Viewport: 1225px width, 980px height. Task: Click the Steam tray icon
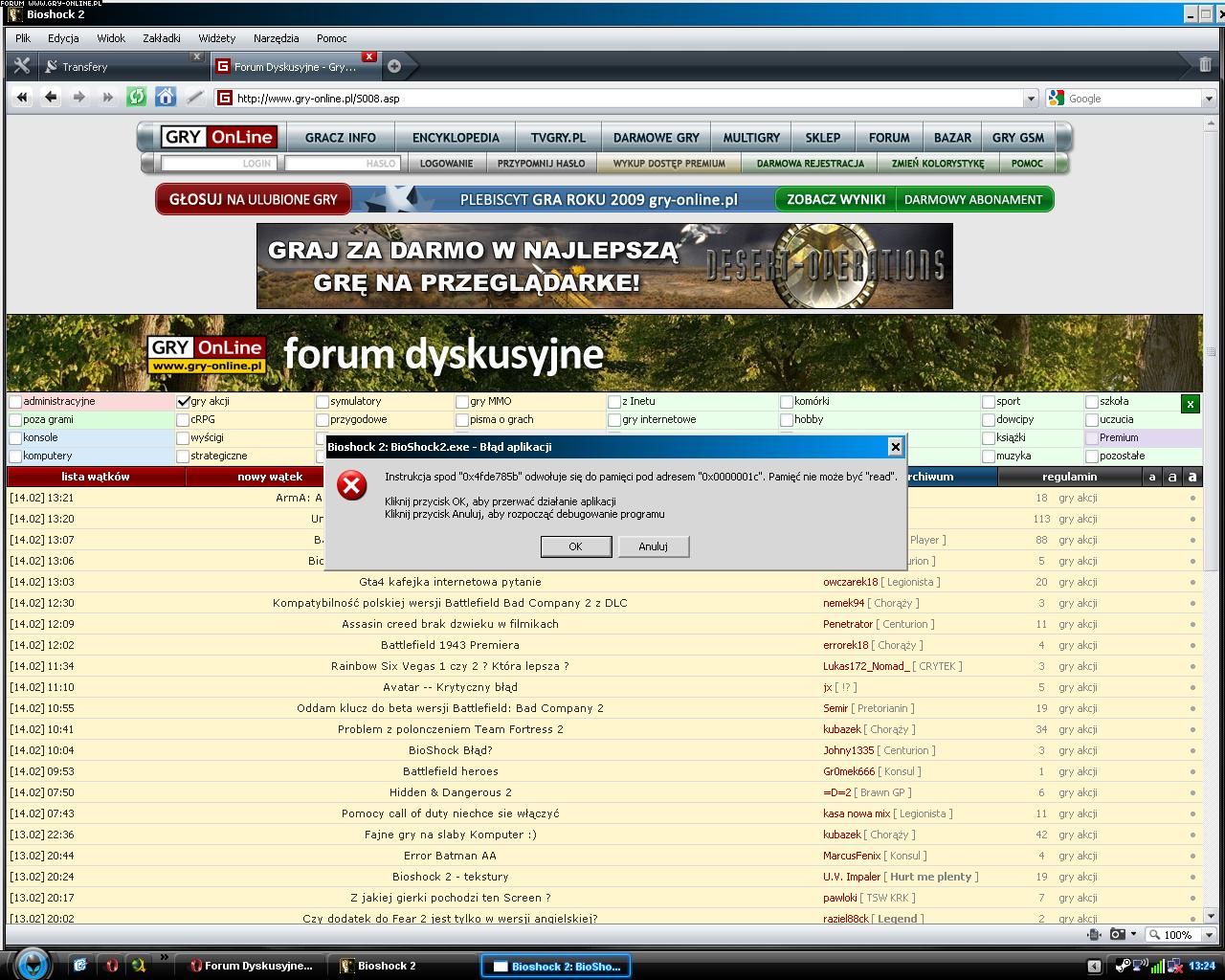[x=1122, y=966]
